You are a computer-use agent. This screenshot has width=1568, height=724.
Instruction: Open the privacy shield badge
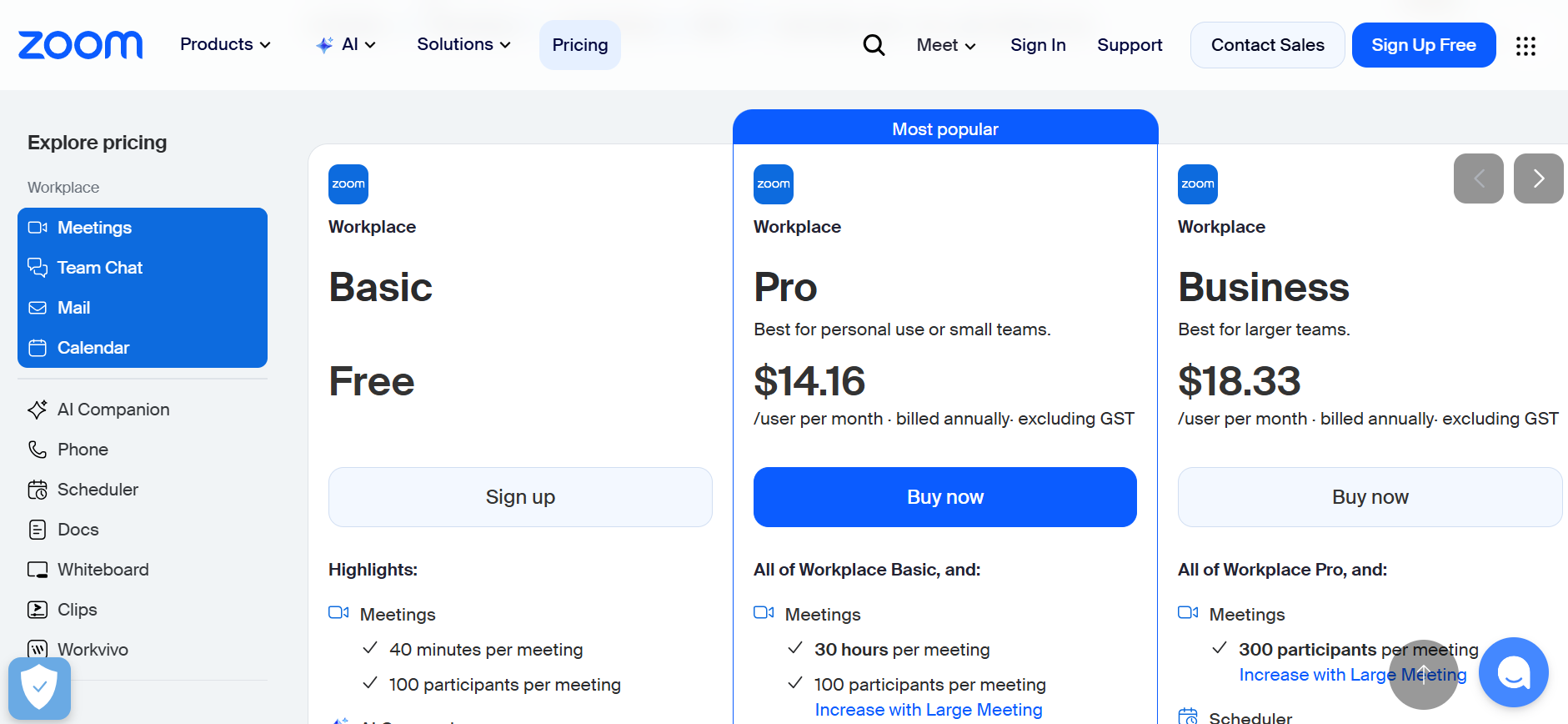(39, 689)
